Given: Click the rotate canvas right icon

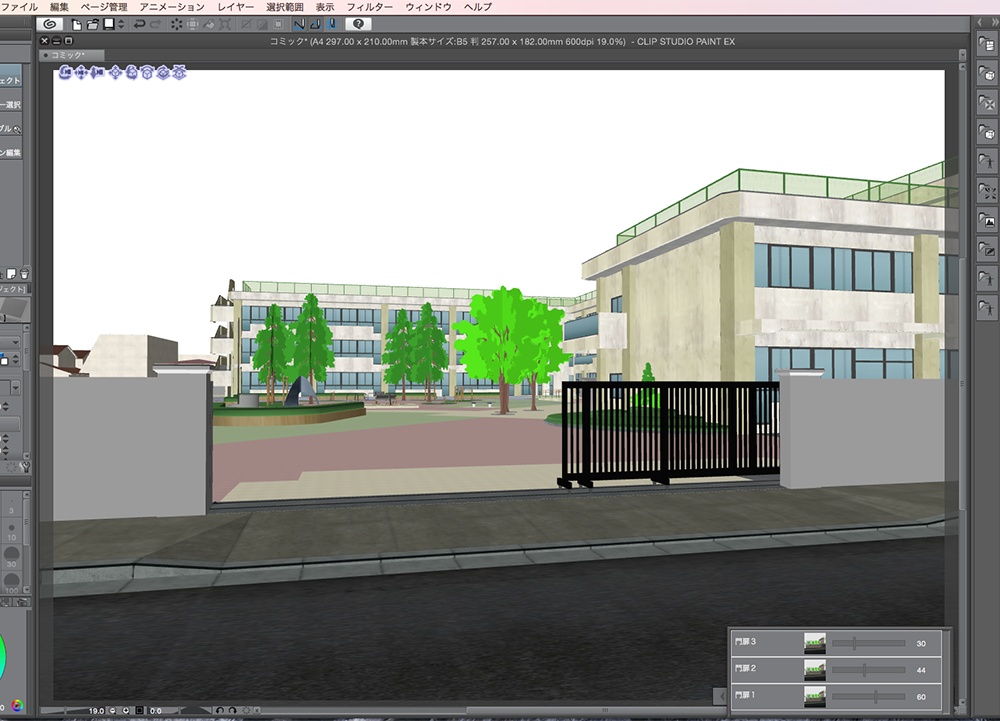Looking at the screenshot, I should point(232,710).
